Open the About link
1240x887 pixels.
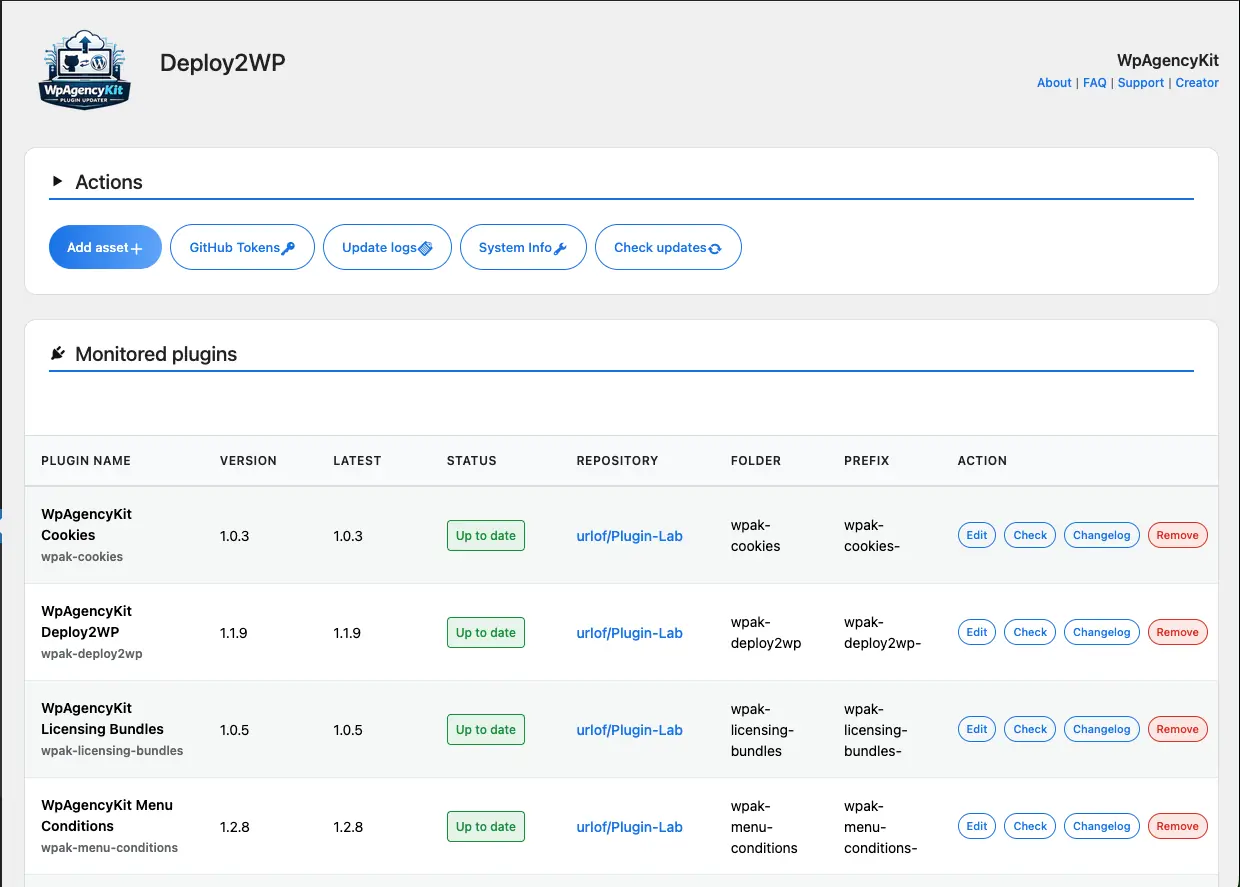[1054, 83]
